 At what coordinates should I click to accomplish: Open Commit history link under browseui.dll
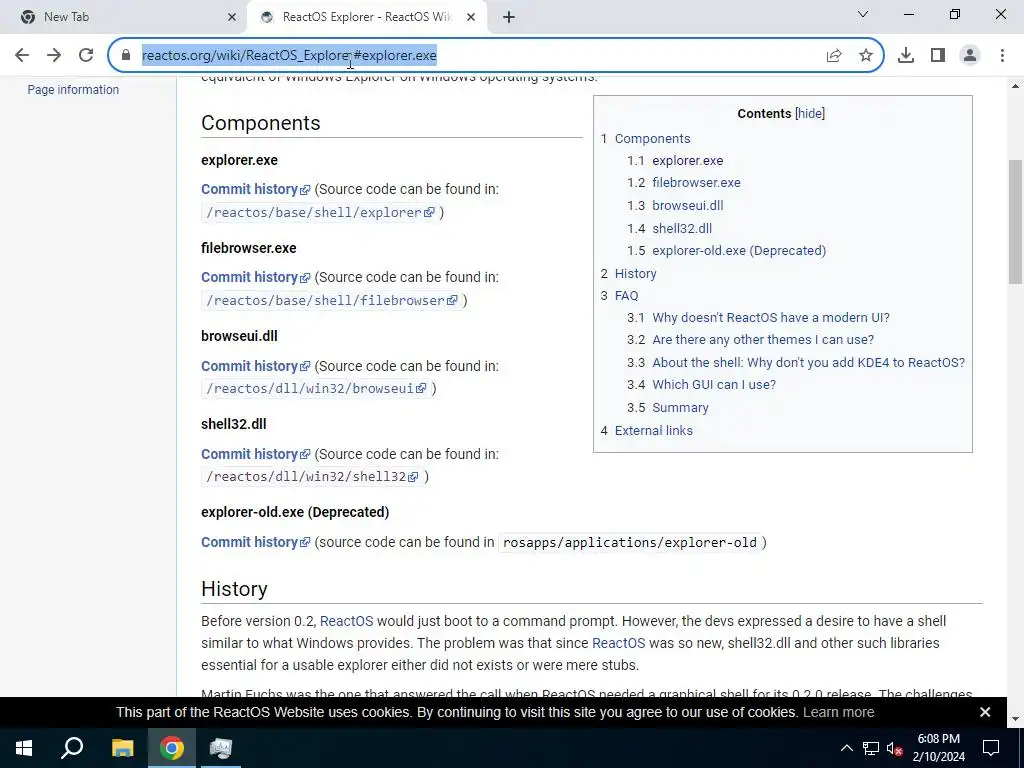click(x=255, y=366)
